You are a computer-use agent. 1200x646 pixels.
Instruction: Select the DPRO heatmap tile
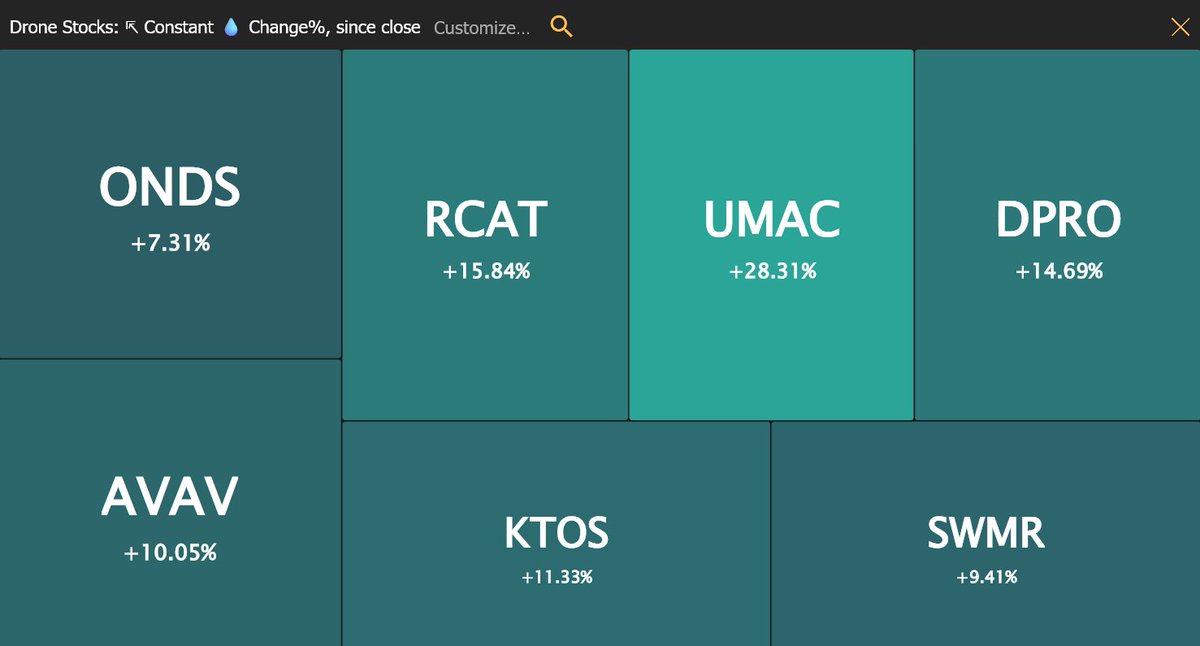click(x=1058, y=235)
